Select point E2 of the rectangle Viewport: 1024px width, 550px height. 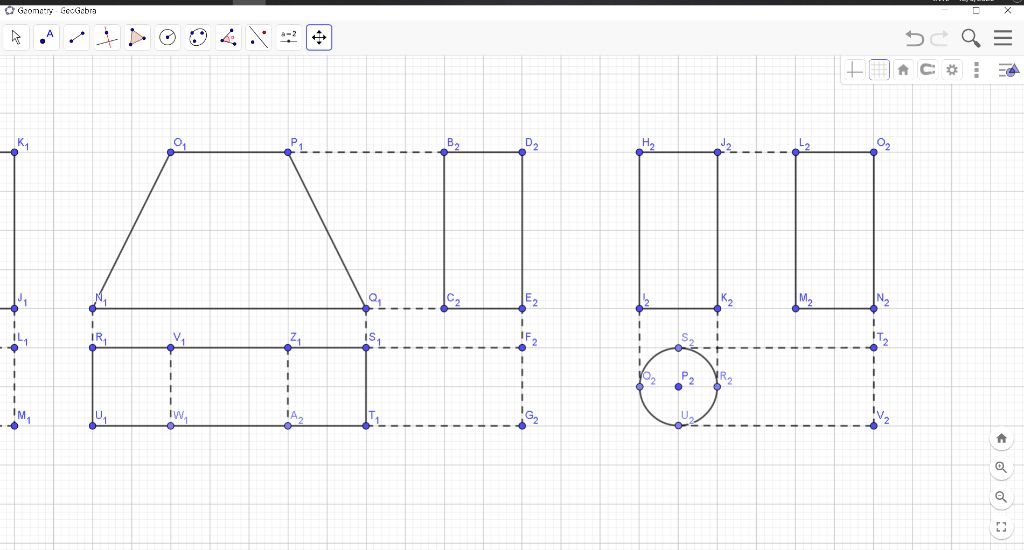tap(522, 308)
